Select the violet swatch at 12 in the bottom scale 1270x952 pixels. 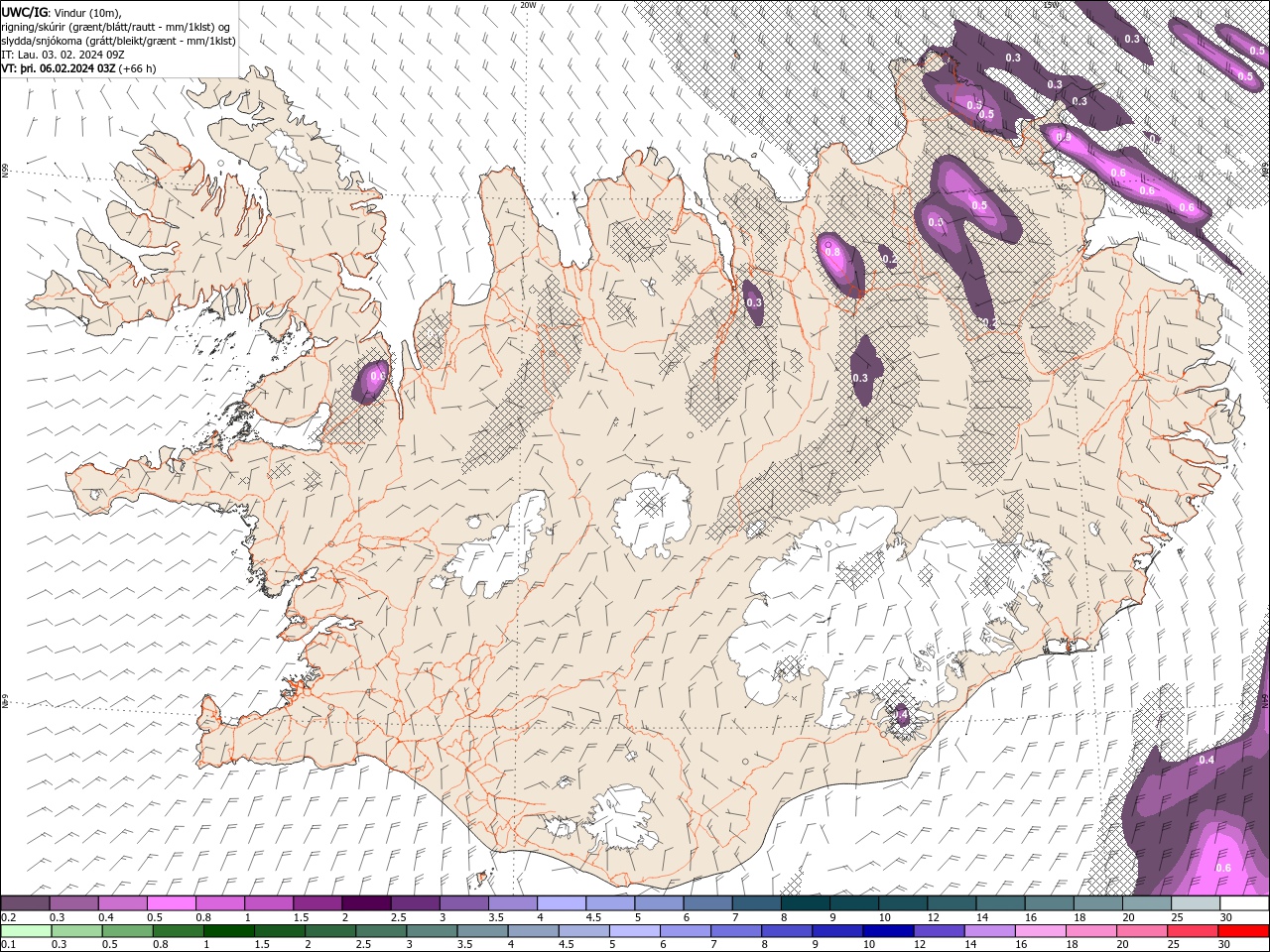[939, 931]
